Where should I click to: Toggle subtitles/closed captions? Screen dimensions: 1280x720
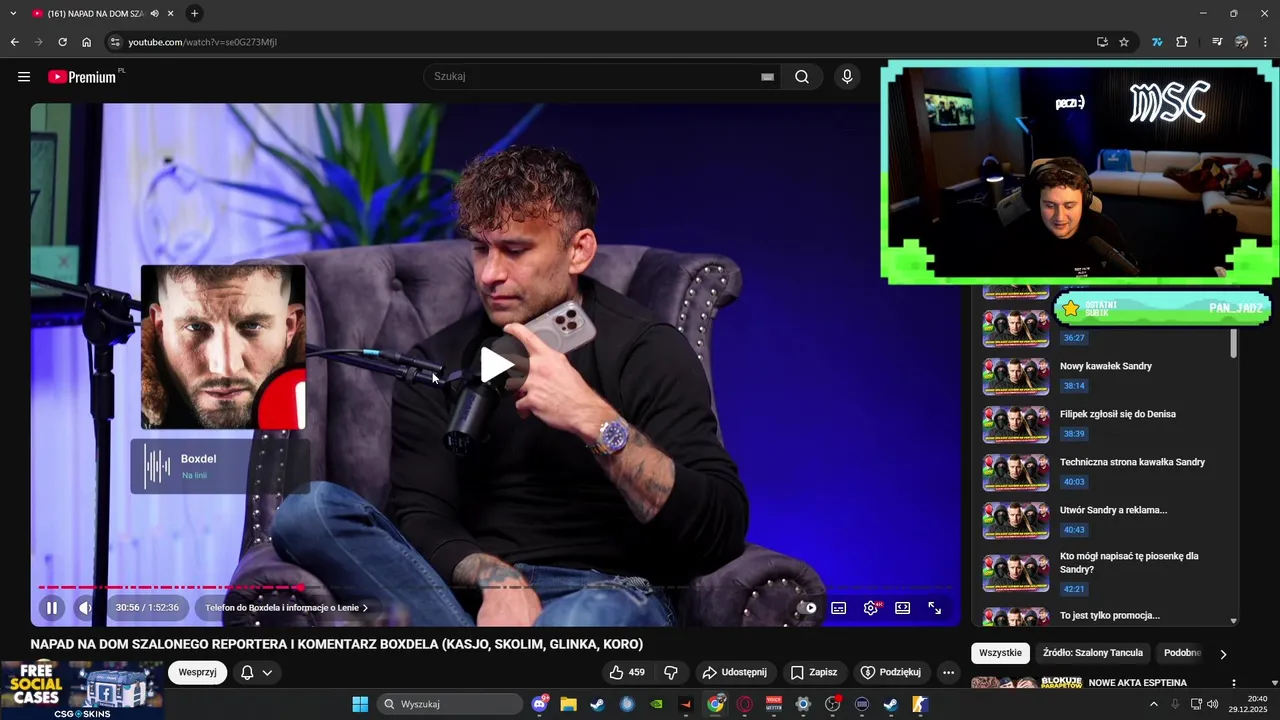click(839, 608)
